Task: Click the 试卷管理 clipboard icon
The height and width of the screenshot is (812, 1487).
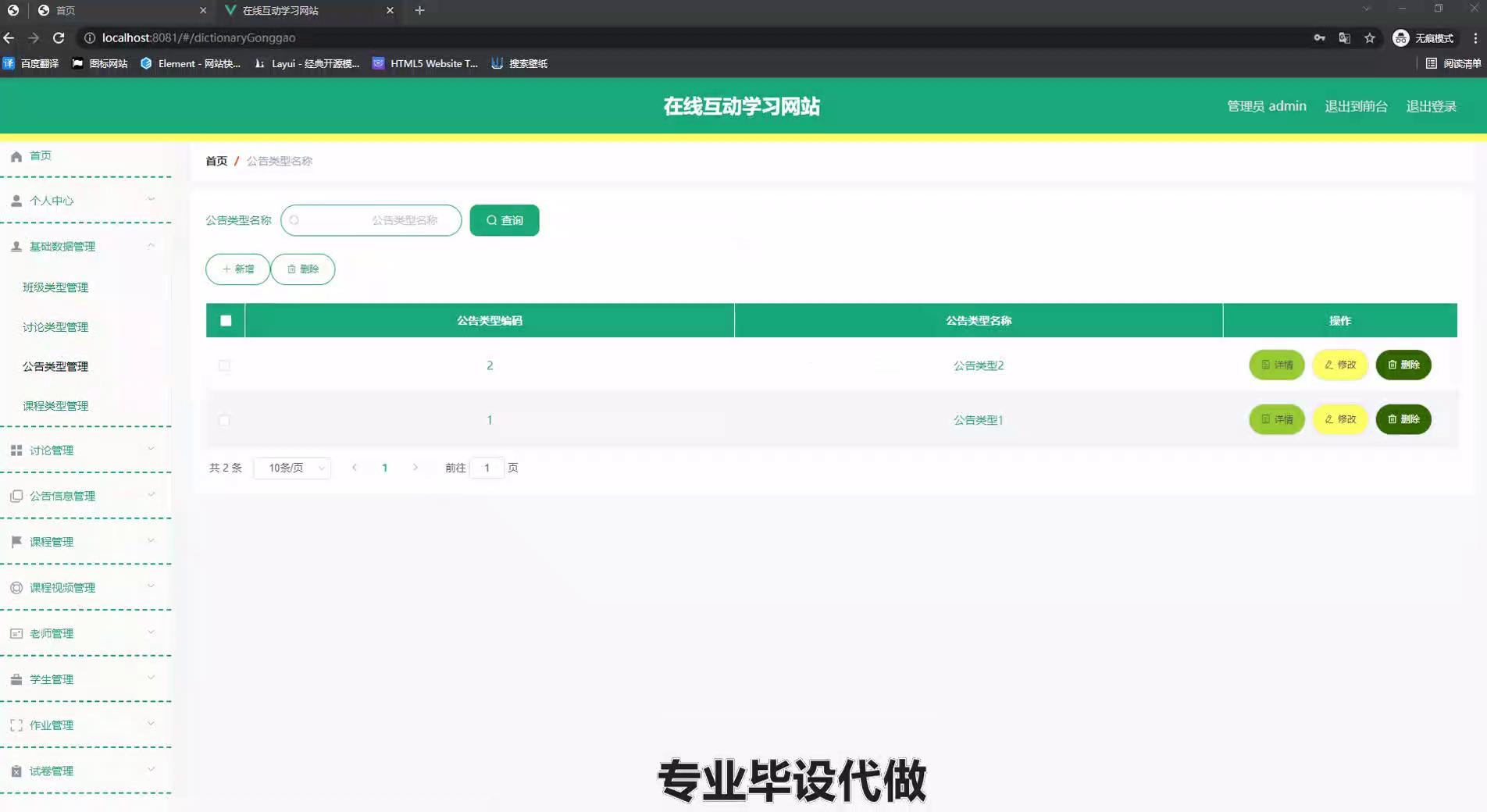Action: pyautogui.click(x=16, y=771)
